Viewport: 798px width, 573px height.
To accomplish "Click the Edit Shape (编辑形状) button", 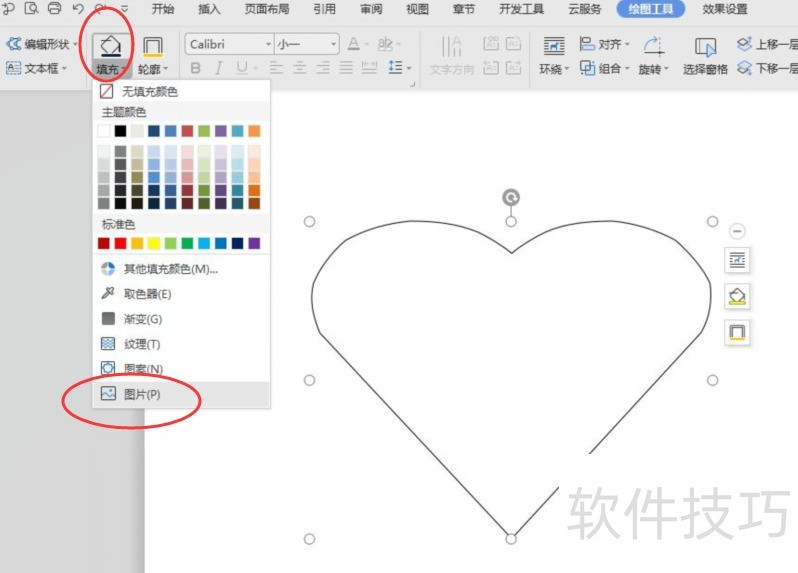I will coord(42,44).
